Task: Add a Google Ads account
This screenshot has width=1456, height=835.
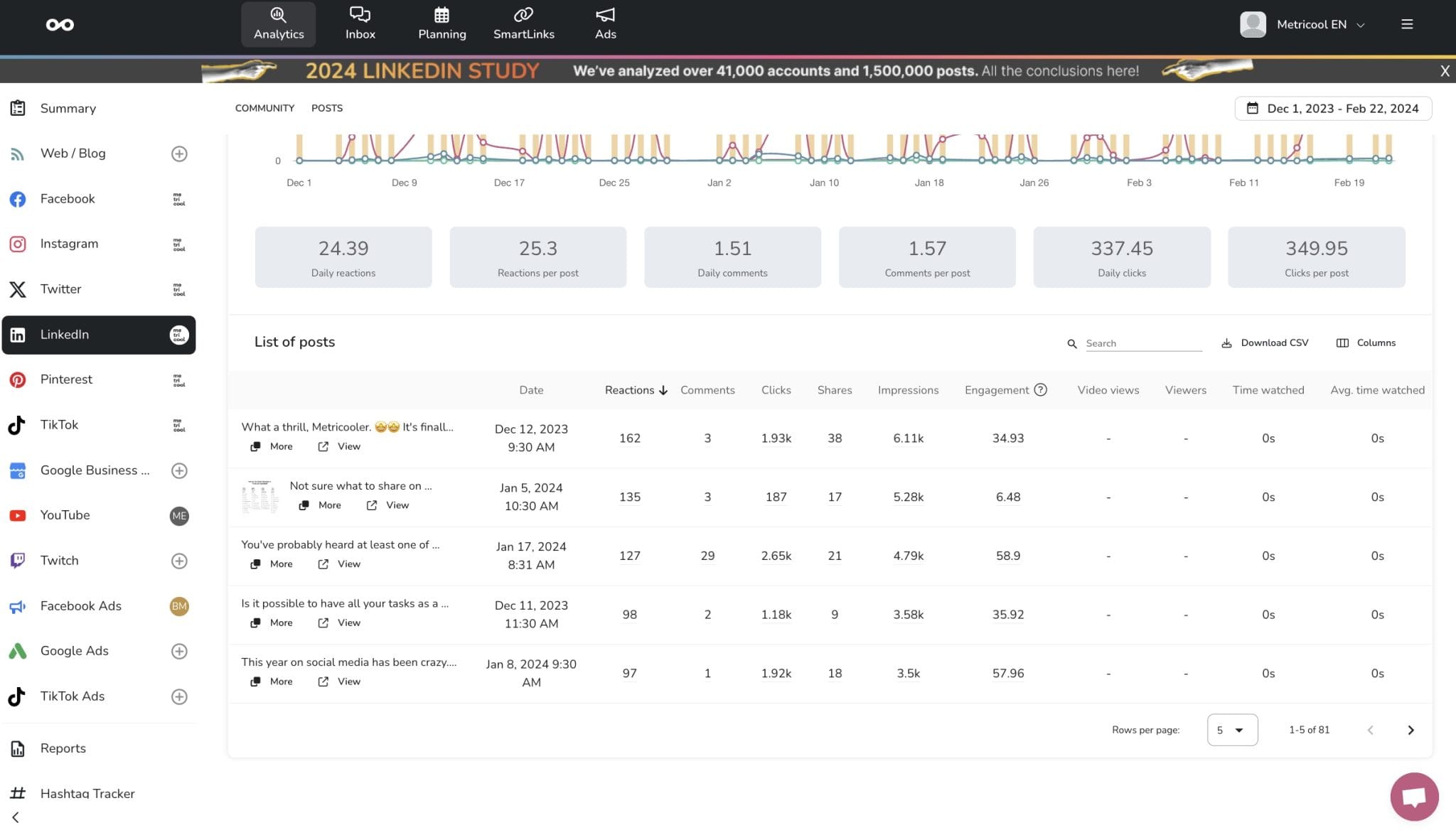Action: (179, 651)
